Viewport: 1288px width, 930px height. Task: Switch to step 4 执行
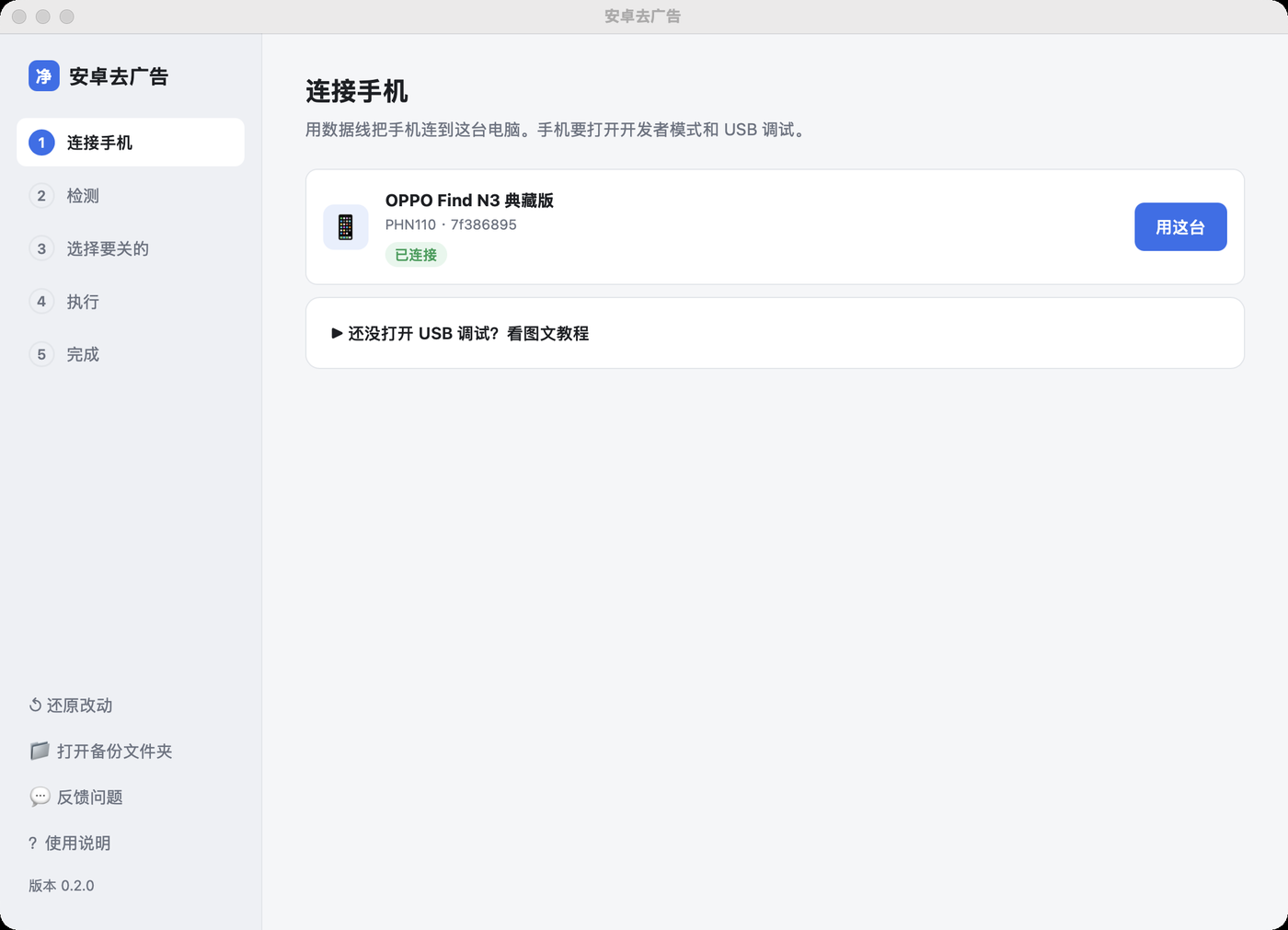tap(131, 301)
